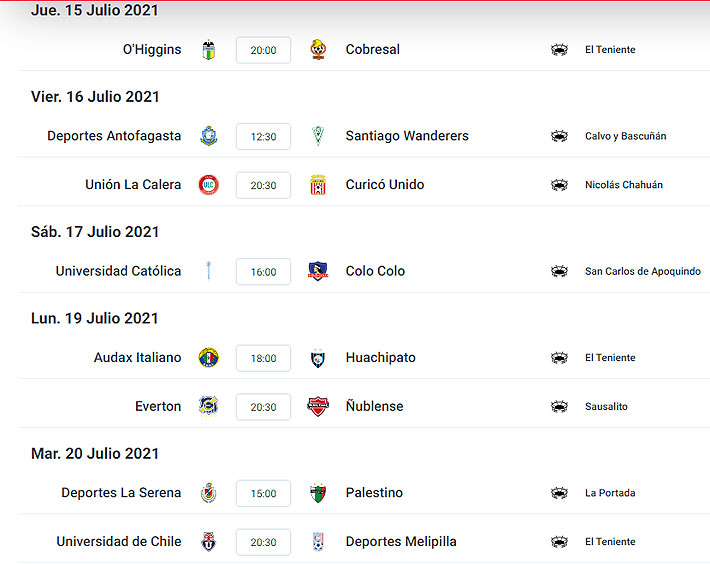
Task: Open the Colo Colo crest icon
Action: coord(318,271)
